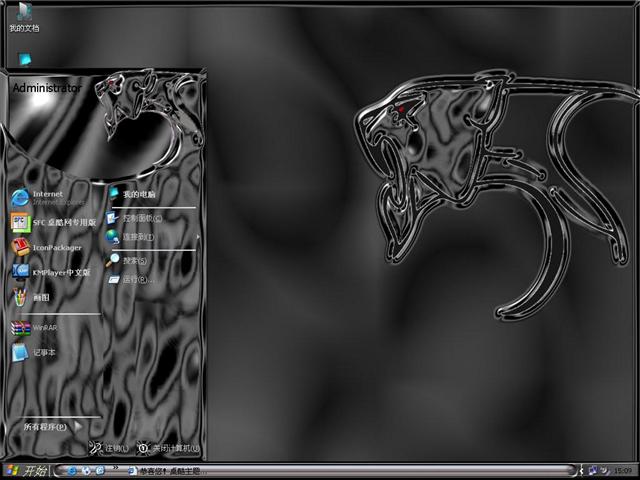Open SFC 桌酷网专用版 from the start menu
The image size is (640, 480).
click(x=54, y=222)
